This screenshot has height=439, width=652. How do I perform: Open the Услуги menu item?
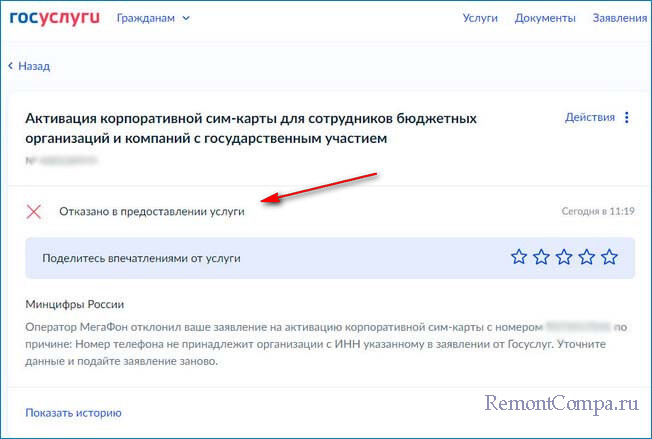pyautogui.click(x=480, y=18)
